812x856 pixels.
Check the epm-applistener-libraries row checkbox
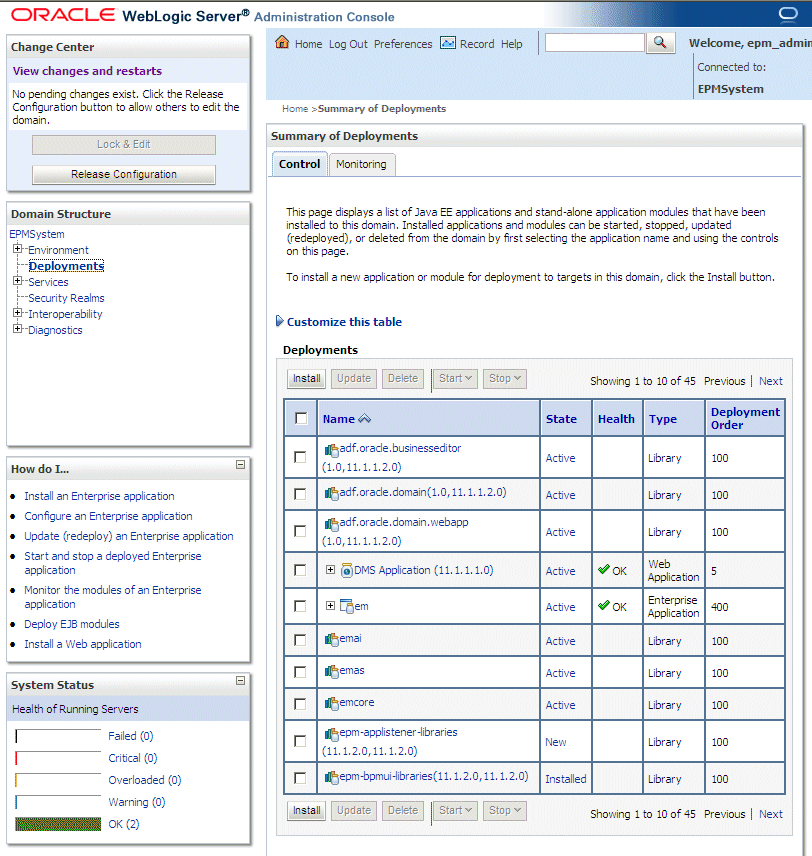[300, 741]
